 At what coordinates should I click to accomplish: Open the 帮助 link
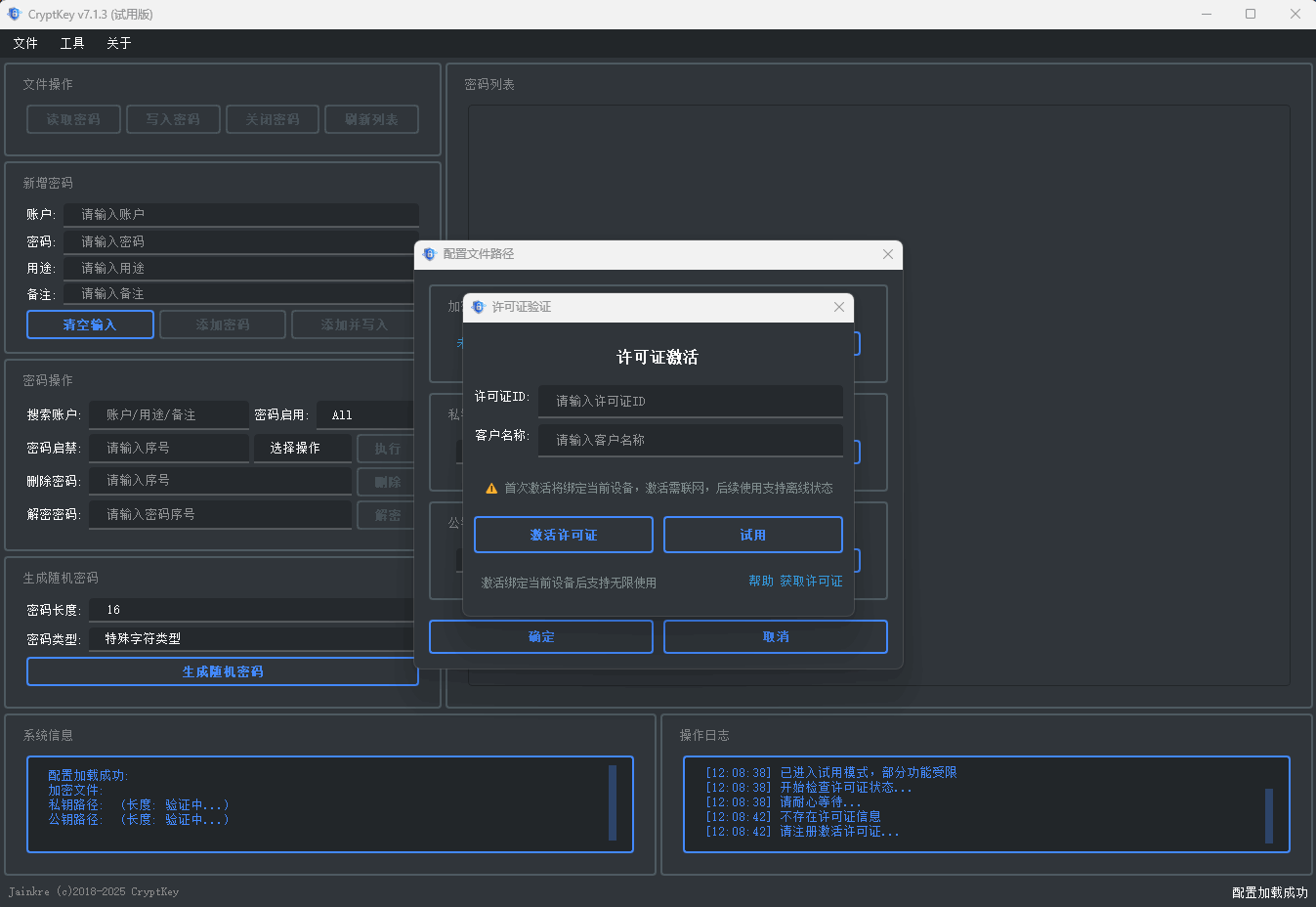pyautogui.click(x=761, y=582)
